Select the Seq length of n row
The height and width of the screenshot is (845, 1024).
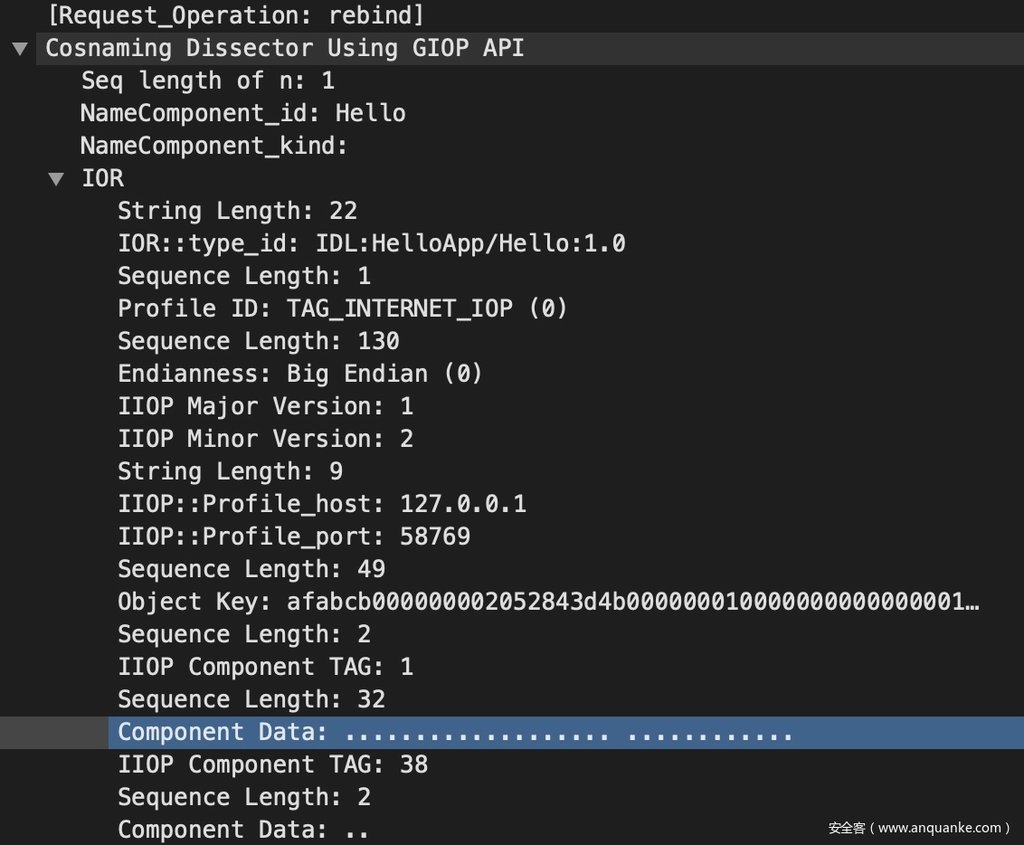tap(207, 81)
